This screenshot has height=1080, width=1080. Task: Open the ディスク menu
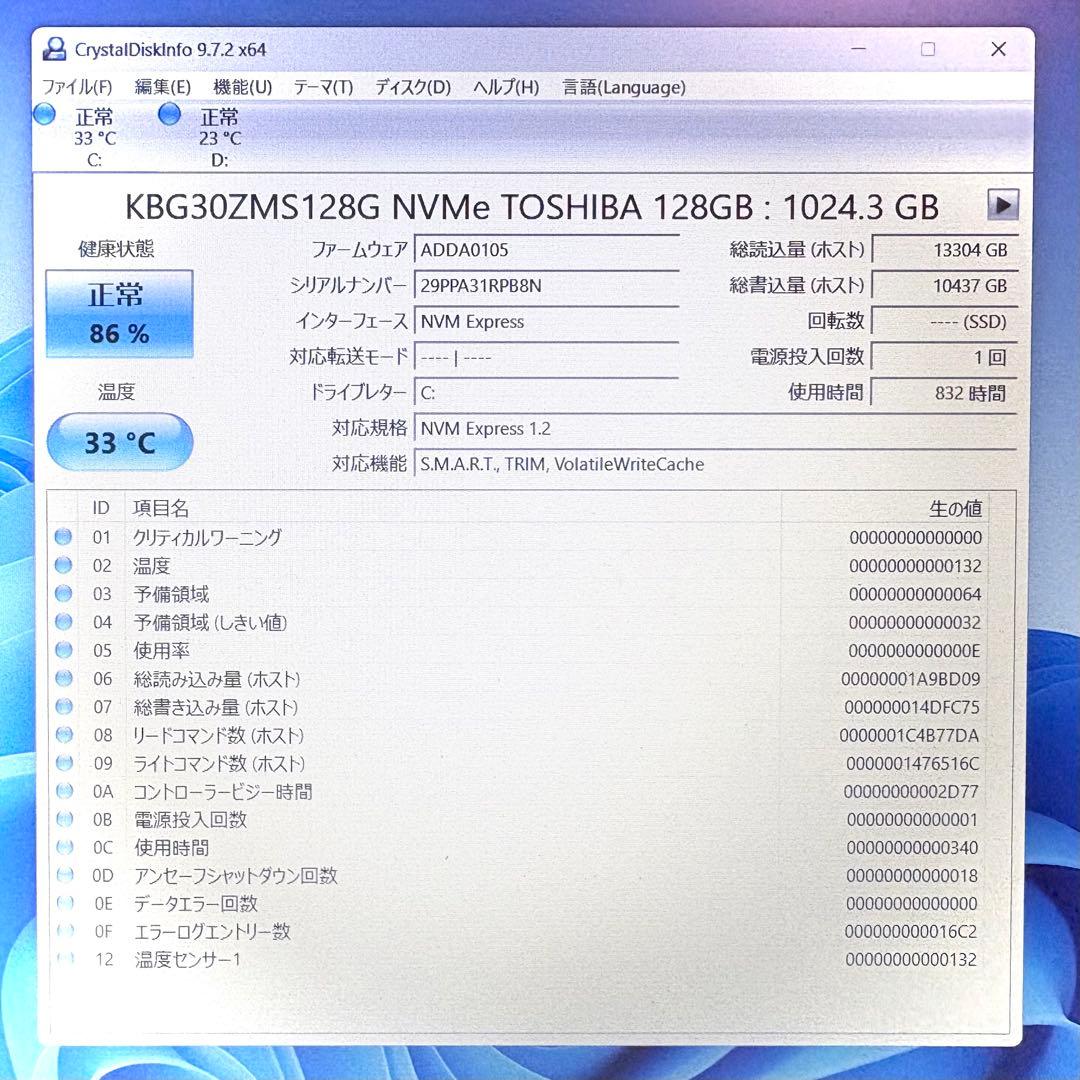411,87
